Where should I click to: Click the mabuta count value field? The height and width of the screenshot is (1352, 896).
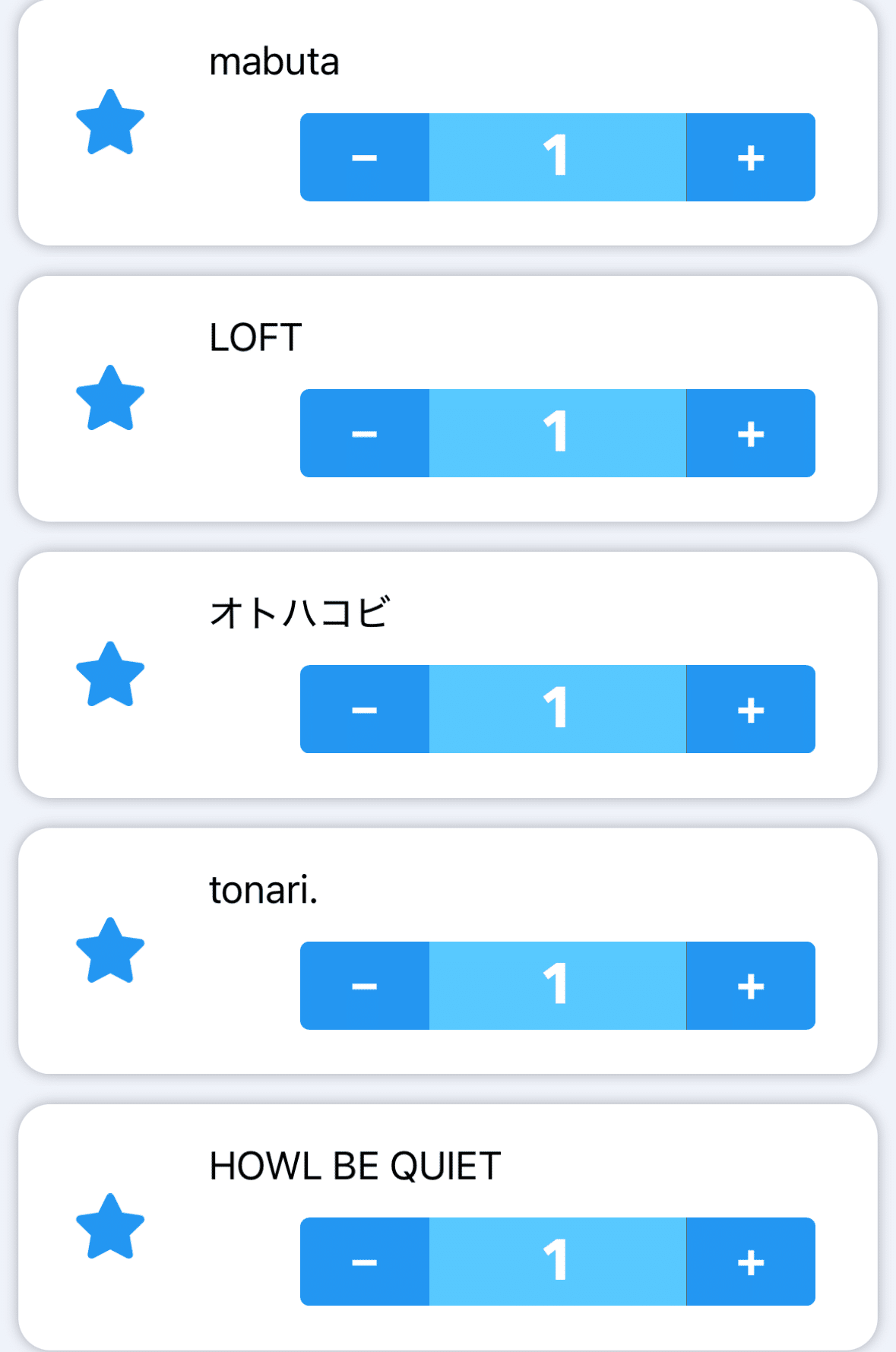[557, 157]
